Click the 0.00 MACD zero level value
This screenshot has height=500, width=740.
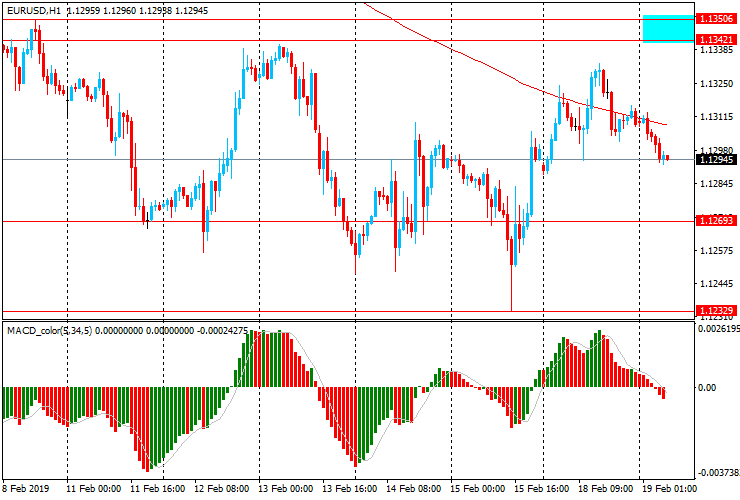pos(707,388)
